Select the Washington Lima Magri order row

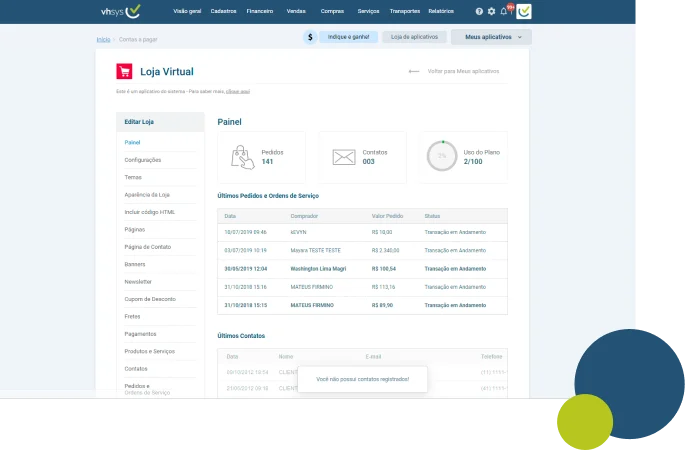[363, 269]
